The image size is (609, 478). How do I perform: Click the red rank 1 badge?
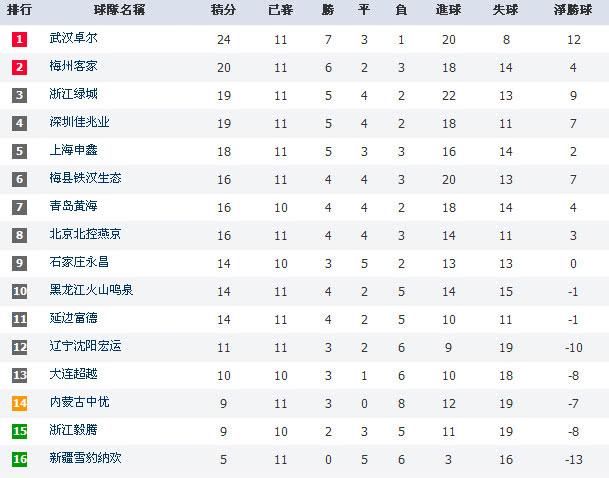20,39
